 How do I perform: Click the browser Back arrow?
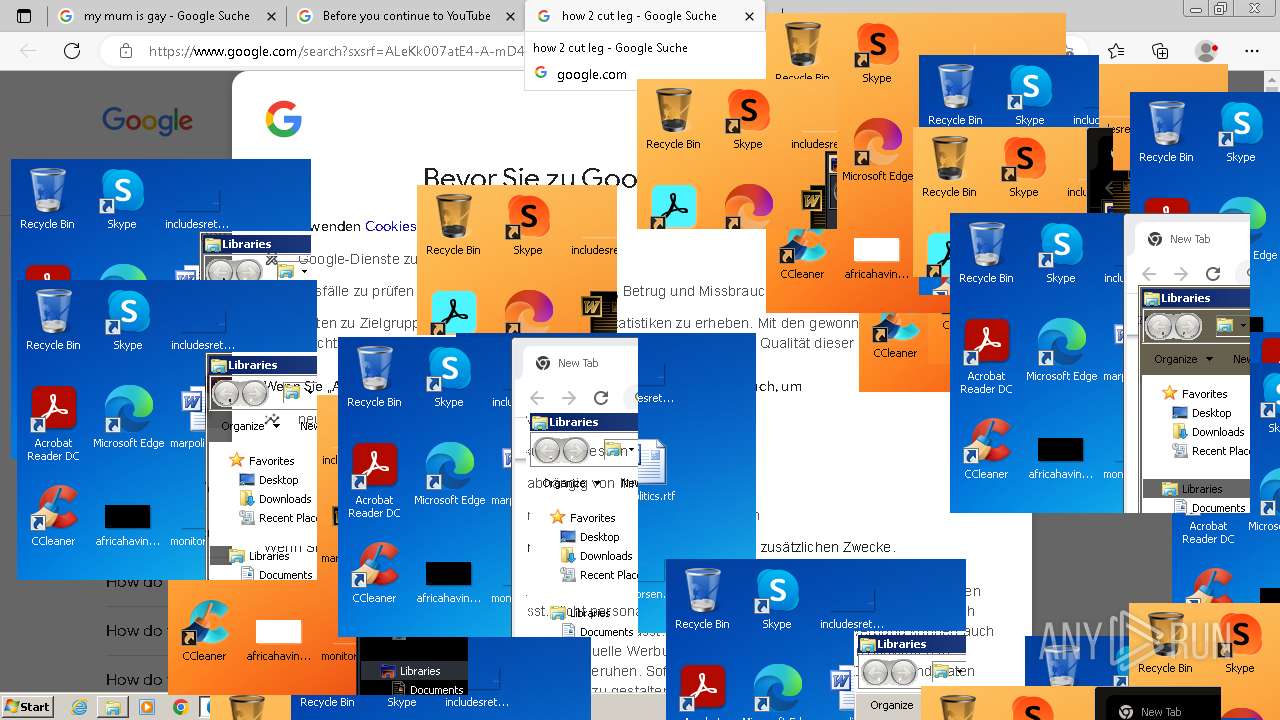point(28,50)
